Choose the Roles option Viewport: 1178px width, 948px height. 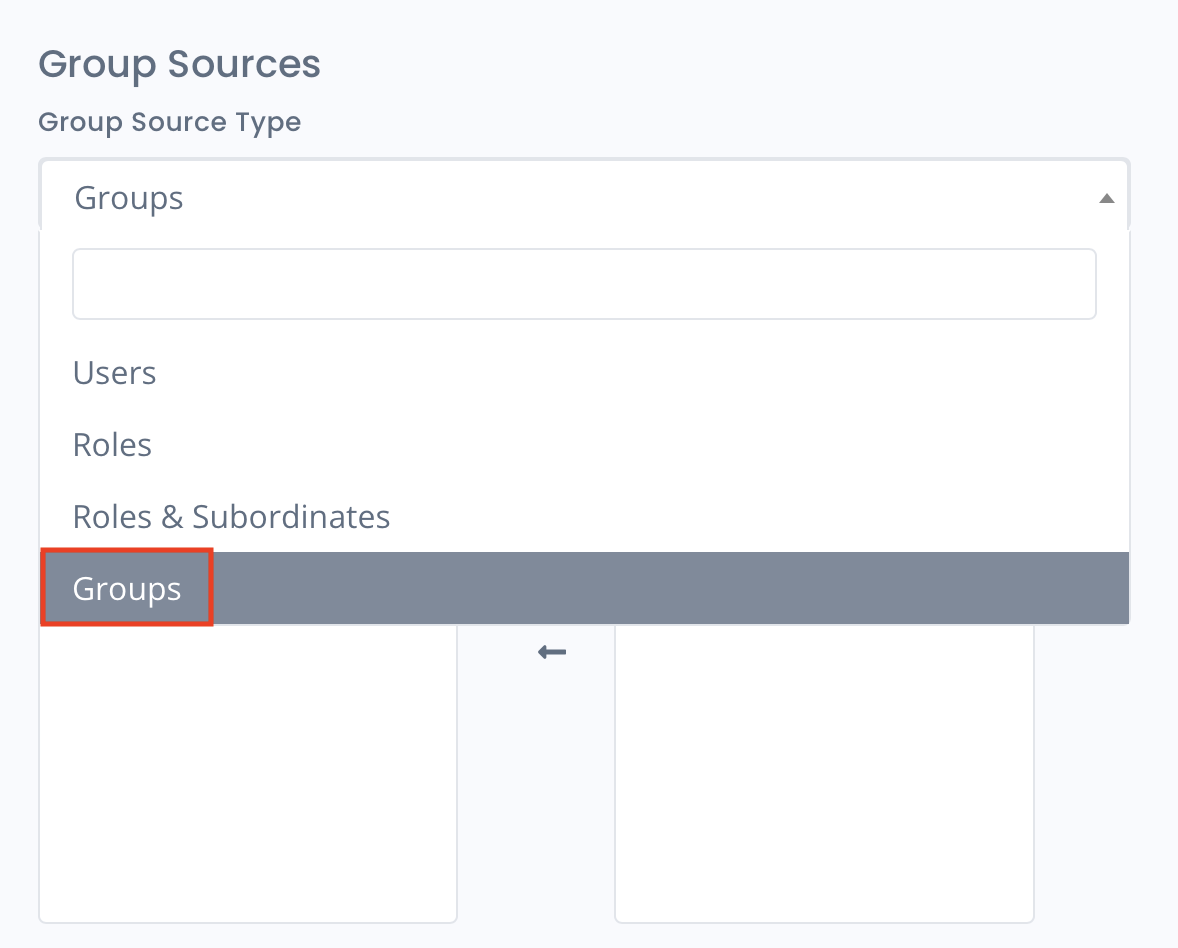[584, 445]
